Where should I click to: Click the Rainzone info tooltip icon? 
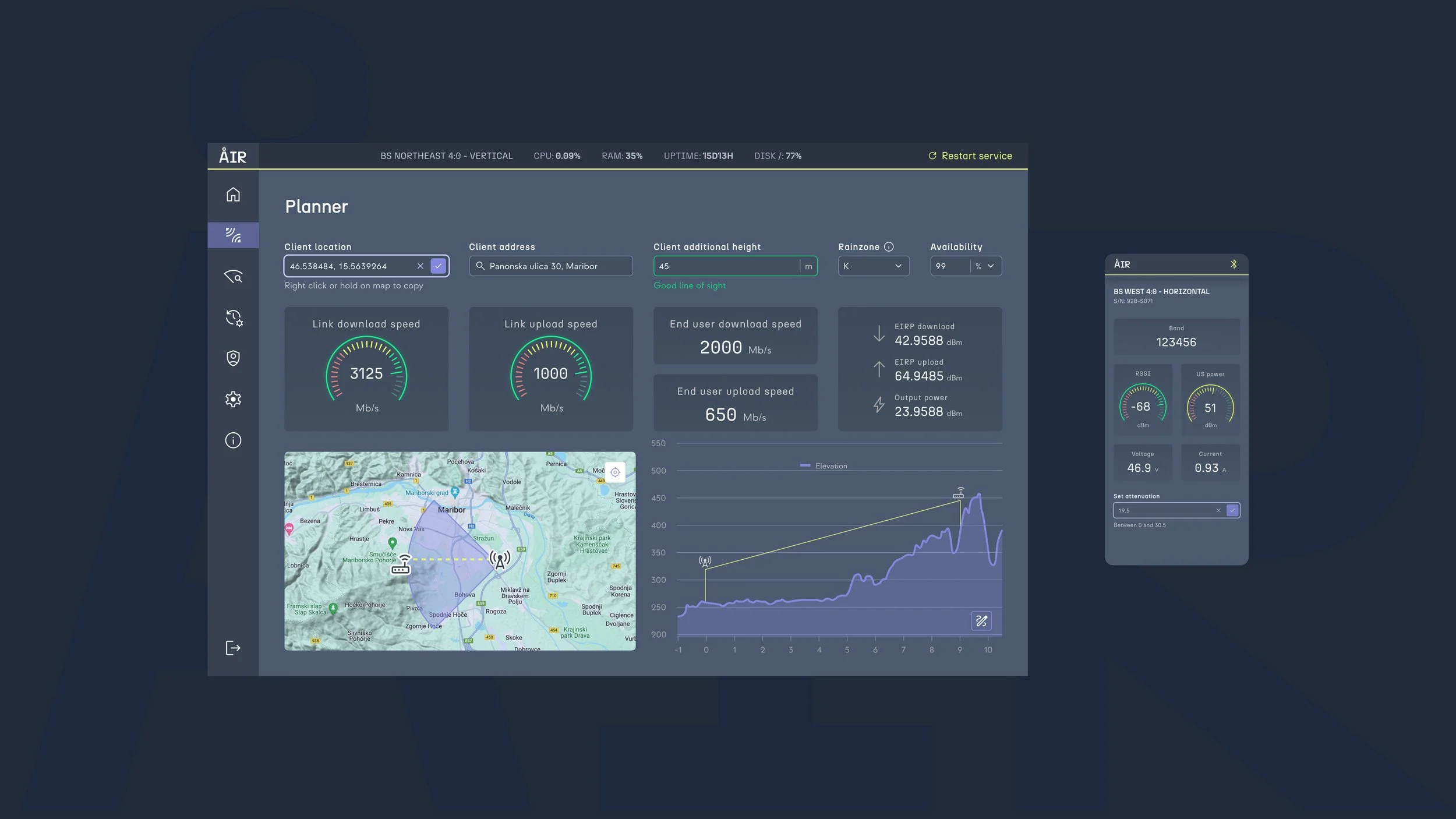(889, 247)
